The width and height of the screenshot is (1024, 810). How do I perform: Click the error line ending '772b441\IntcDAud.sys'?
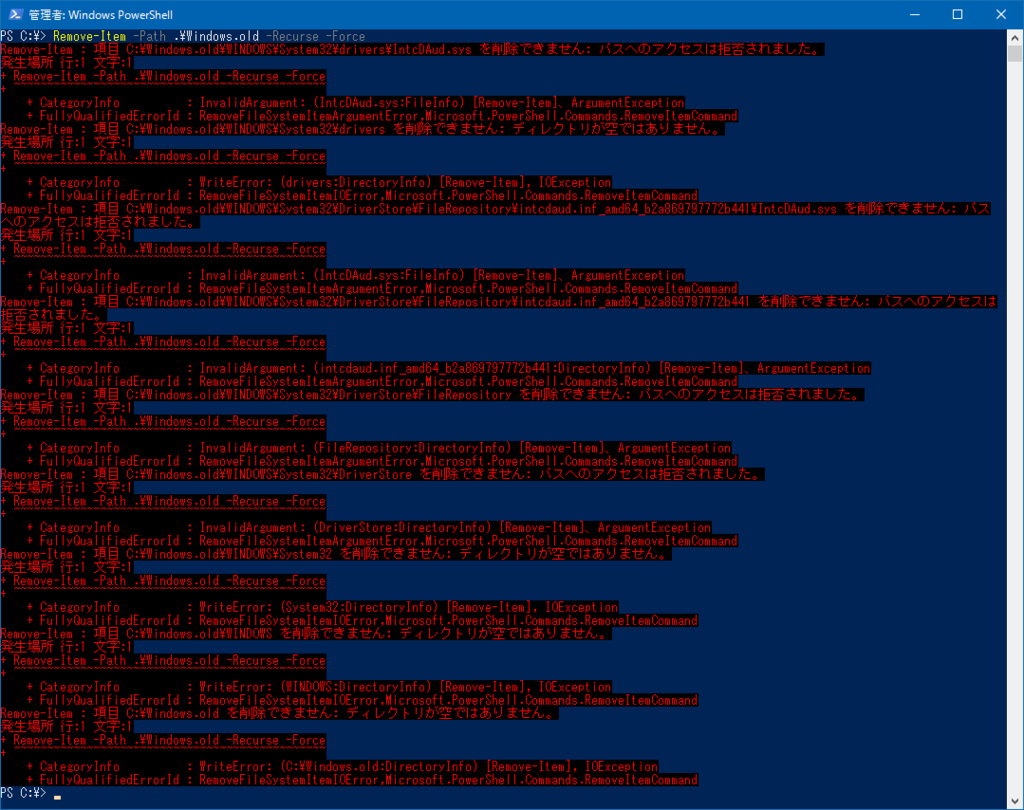point(495,216)
